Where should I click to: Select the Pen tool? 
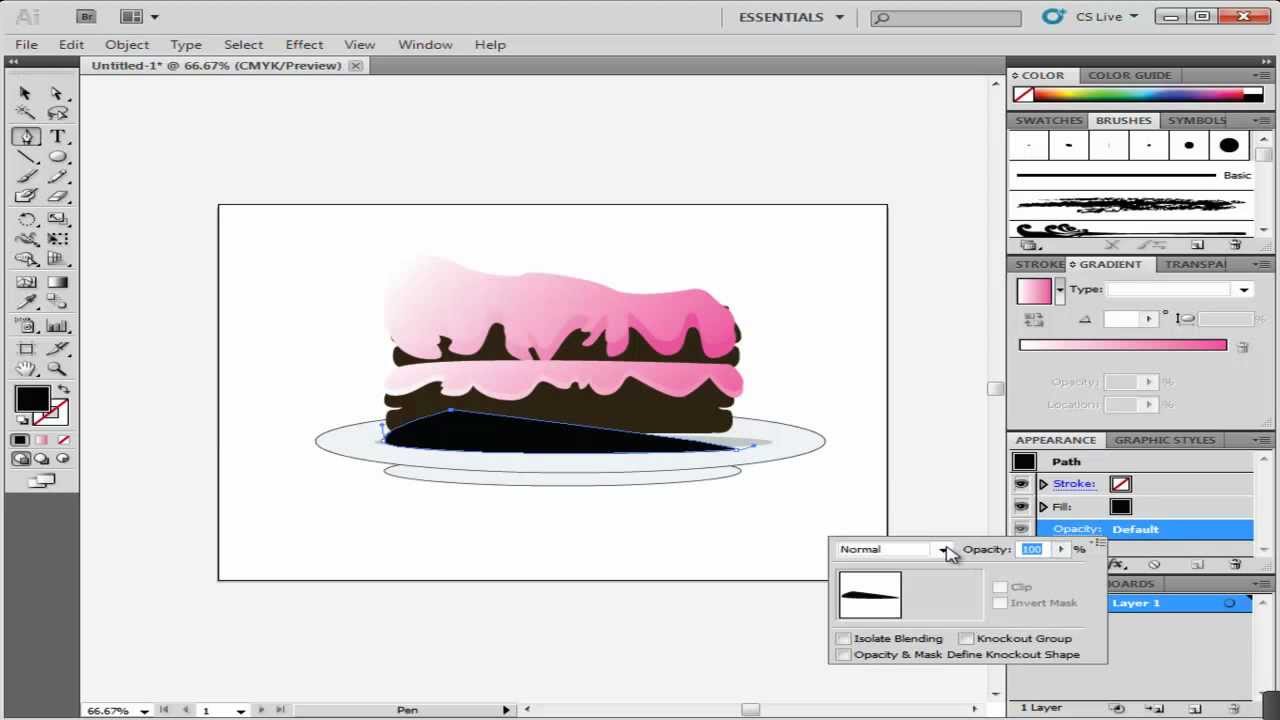26,137
